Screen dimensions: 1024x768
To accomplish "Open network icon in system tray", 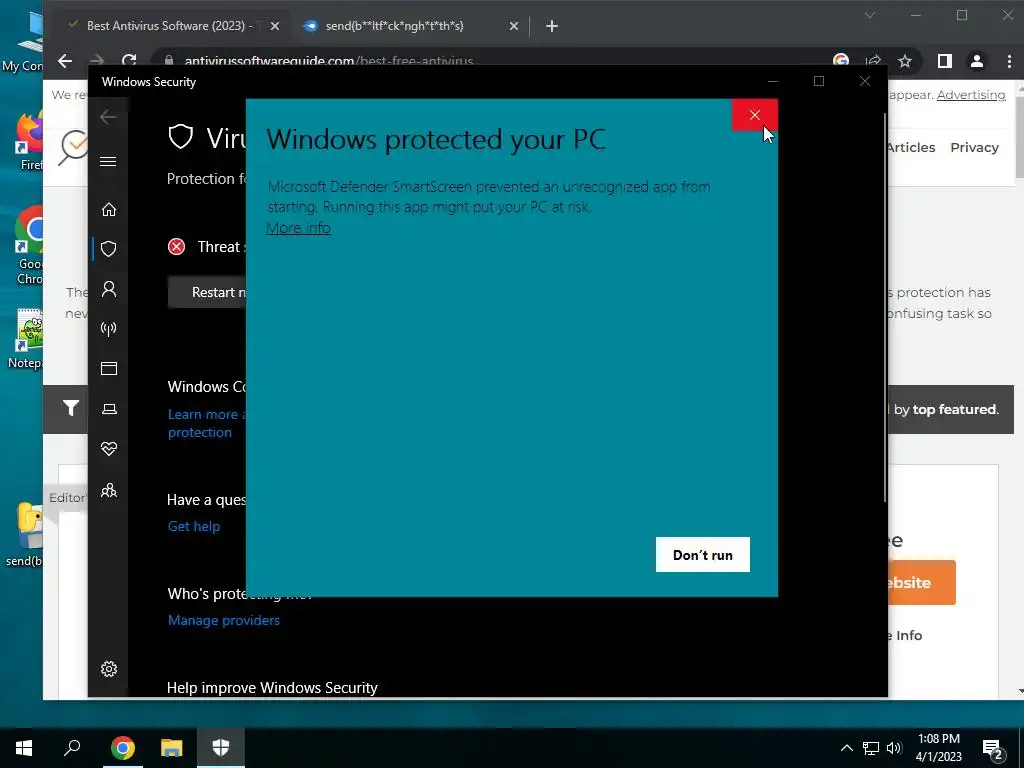I will (x=871, y=748).
